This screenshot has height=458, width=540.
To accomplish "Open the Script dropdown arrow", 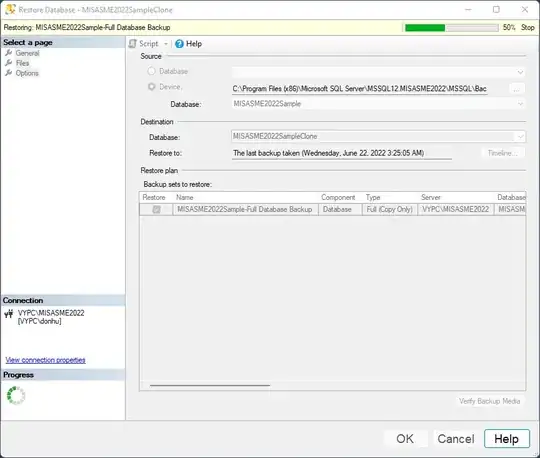I will (x=166, y=44).
